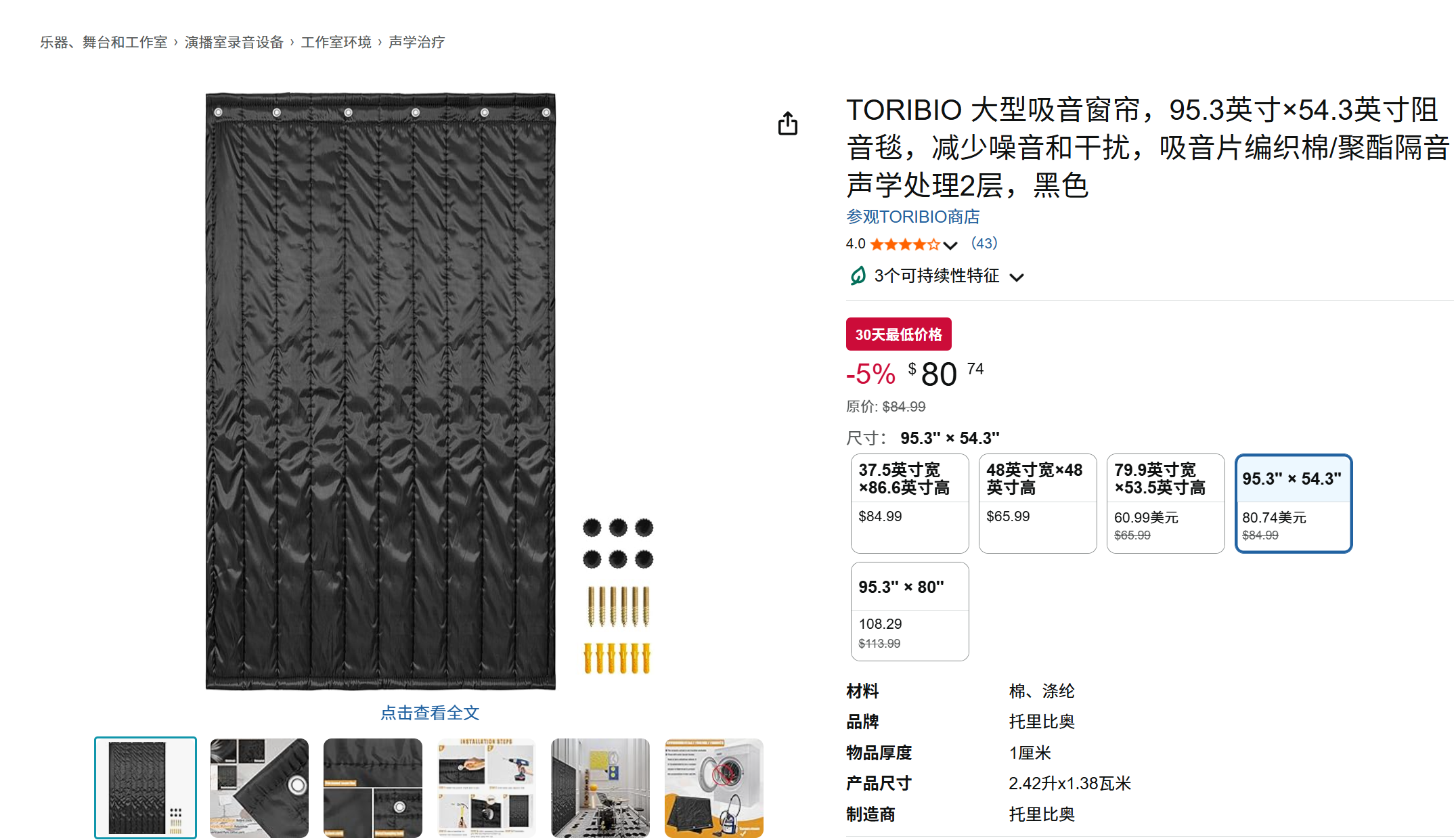Open the (43) reviews count link
The width and height of the screenshot is (1456, 840).
[984, 244]
